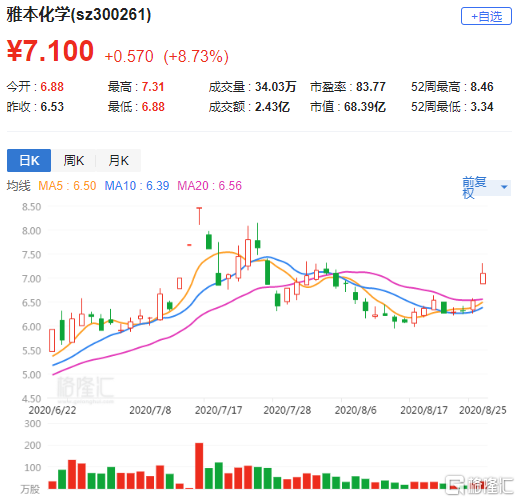
Task: Click the 2020/8/25 date axis label
Action: pyautogui.click(x=483, y=410)
